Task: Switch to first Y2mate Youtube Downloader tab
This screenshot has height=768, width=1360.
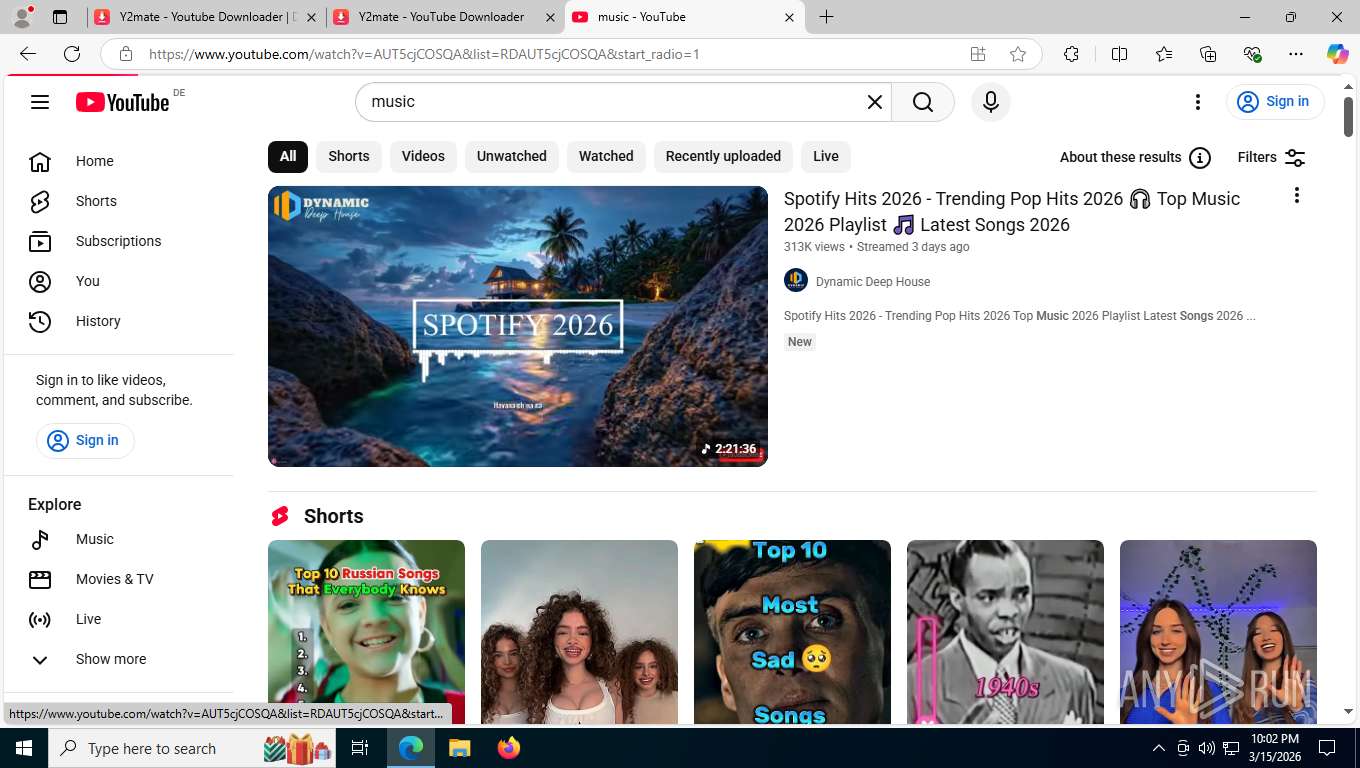Action: [x=205, y=17]
